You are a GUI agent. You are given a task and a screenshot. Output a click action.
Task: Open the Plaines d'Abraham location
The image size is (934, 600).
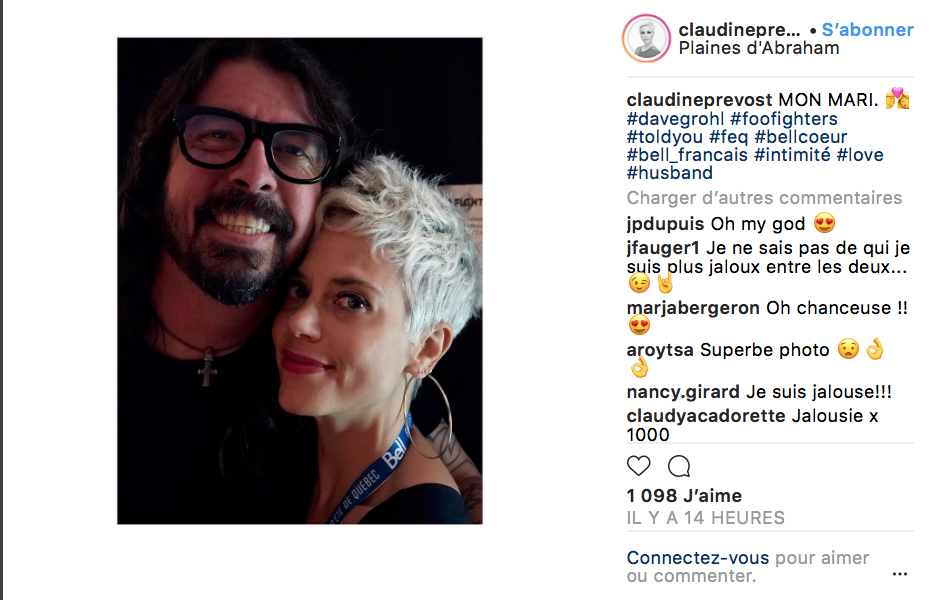759,48
